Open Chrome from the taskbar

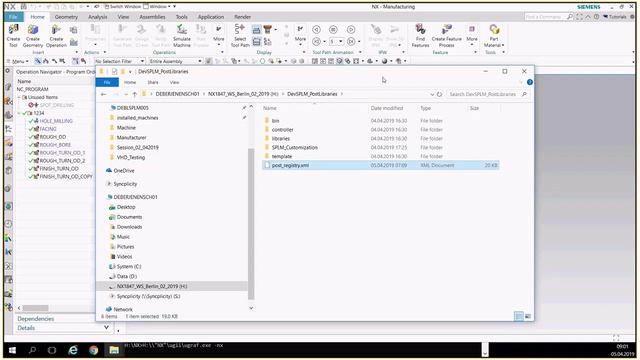click(93, 350)
